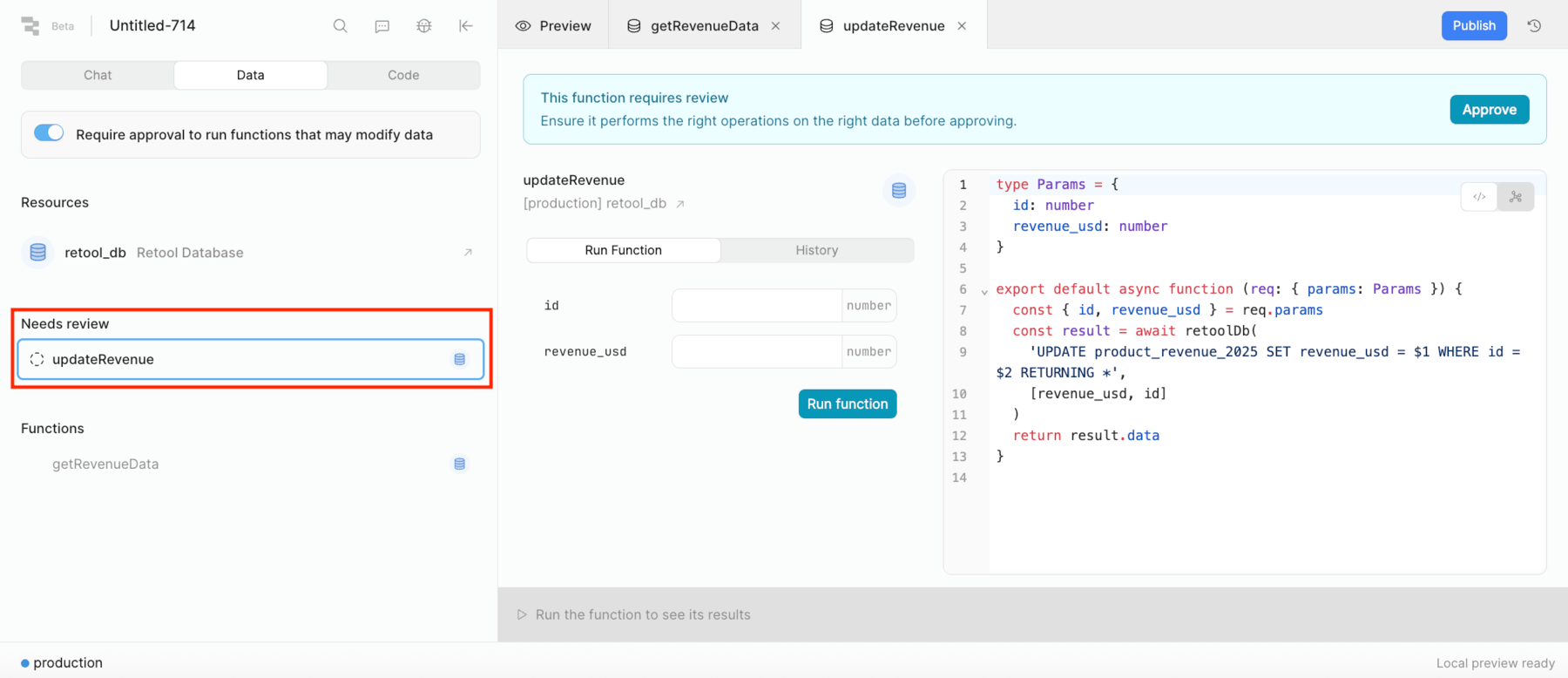Screen dimensions: 1568x678
Task: Click 'Local preview ready' status text
Action: pos(1496,663)
